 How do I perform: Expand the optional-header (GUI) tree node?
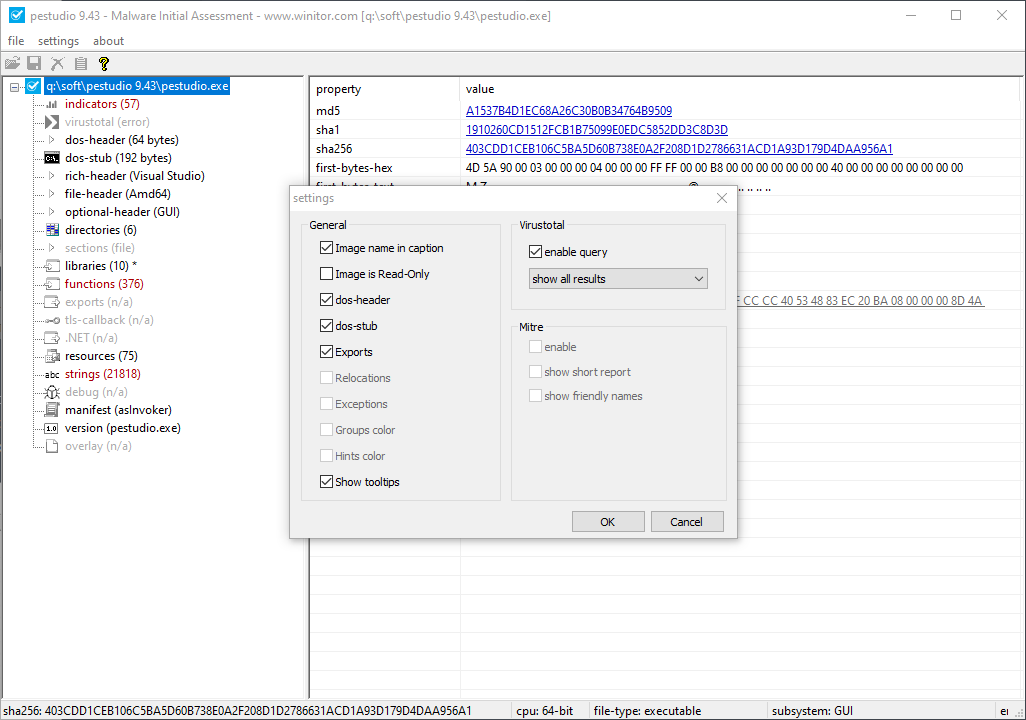pos(52,212)
